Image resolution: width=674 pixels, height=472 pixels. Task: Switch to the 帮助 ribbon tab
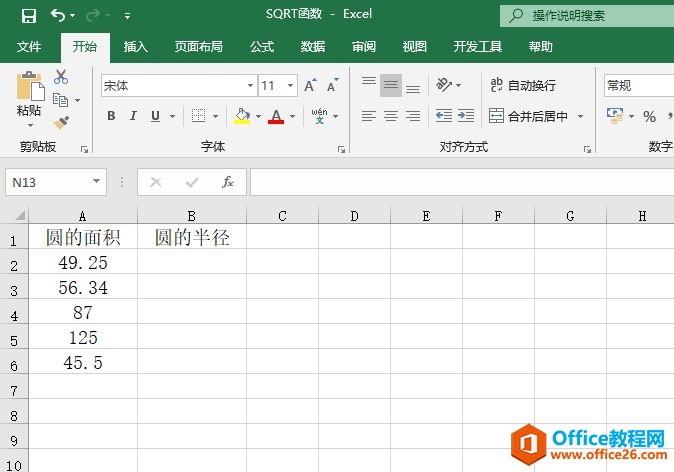(x=541, y=46)
